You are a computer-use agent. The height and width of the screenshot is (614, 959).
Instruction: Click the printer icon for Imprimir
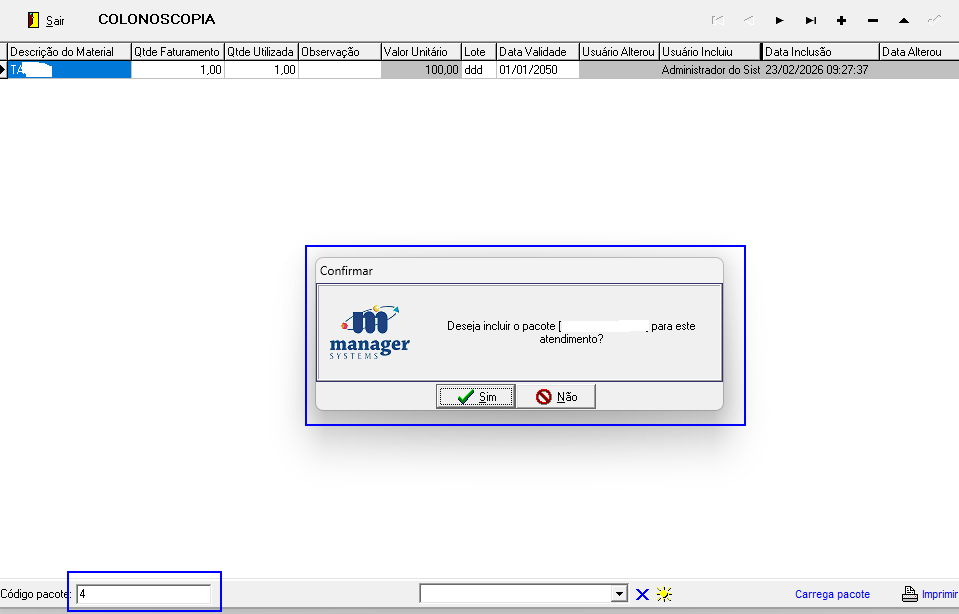(910, 594)
